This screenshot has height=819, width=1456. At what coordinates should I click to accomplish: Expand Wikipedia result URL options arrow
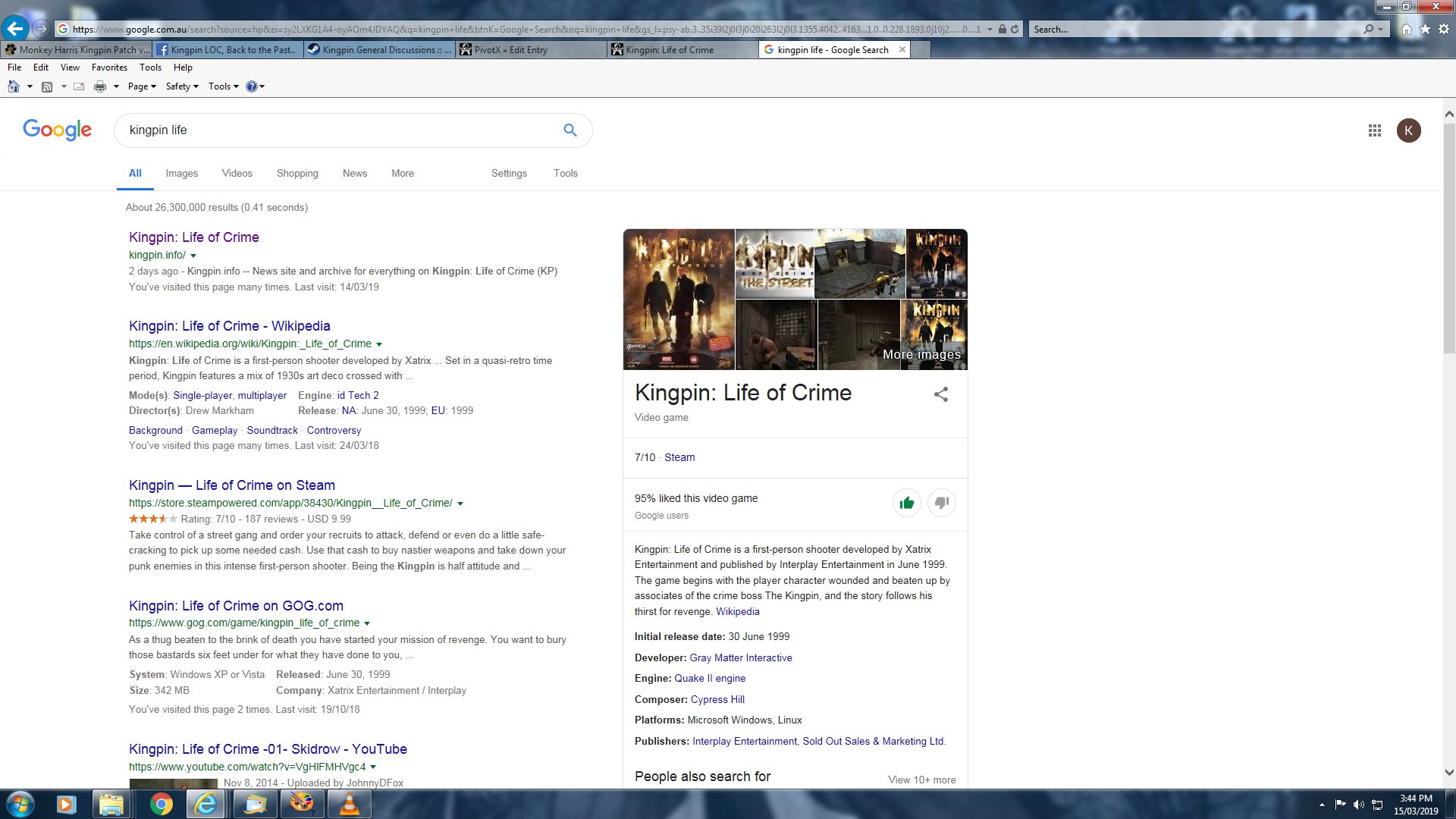(x=379, y=344)
